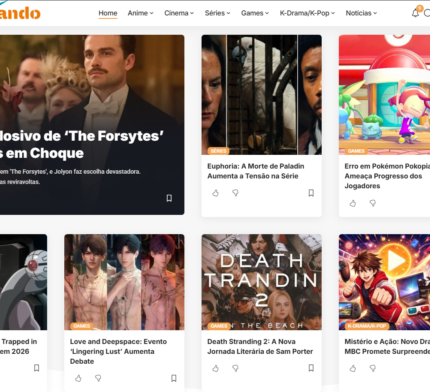The image size is (430, 392).
Task: Click the Love and Deepspace thumbnail image
Action: (x=124, y=282)
